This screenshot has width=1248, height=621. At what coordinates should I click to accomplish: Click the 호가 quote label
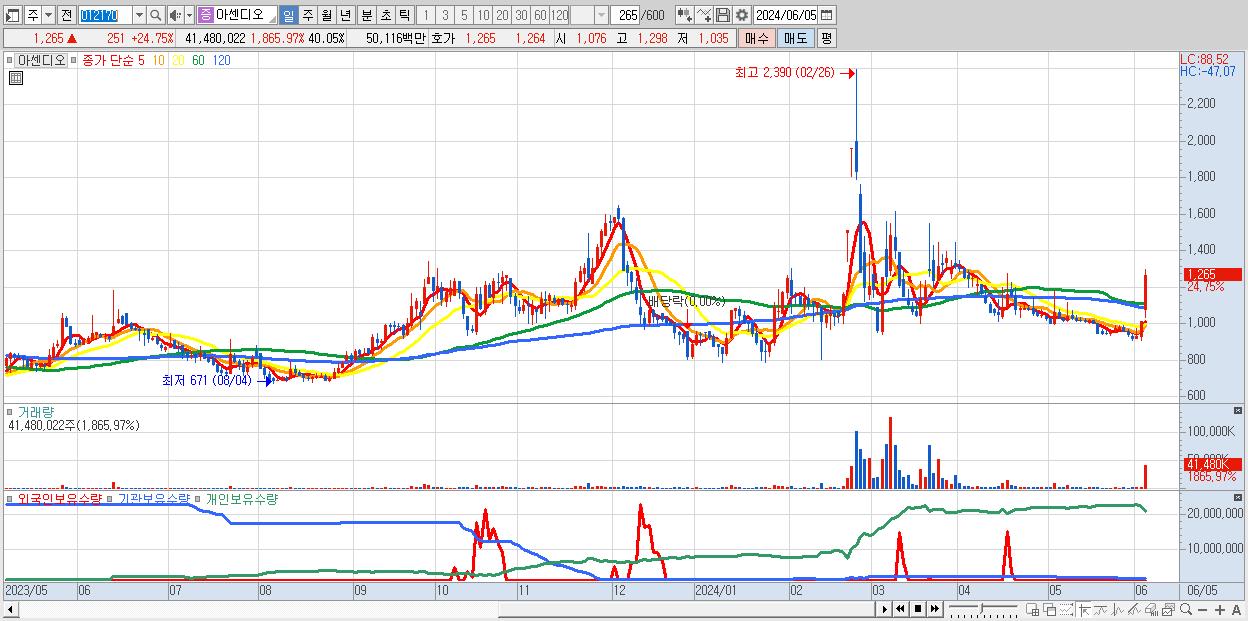(443, 38)
